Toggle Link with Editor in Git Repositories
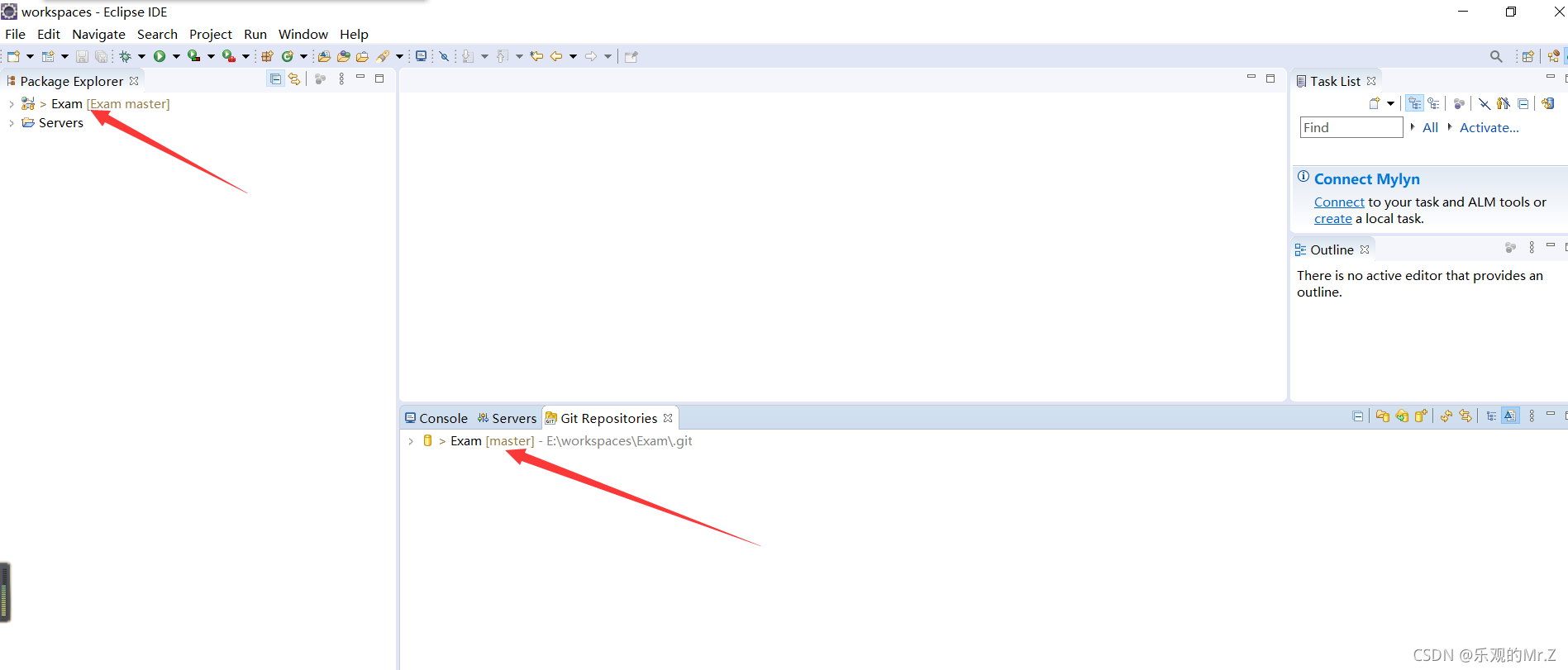Viewport: 1568px width, 670px height. pyautogui.click(x=1466, y=416)
